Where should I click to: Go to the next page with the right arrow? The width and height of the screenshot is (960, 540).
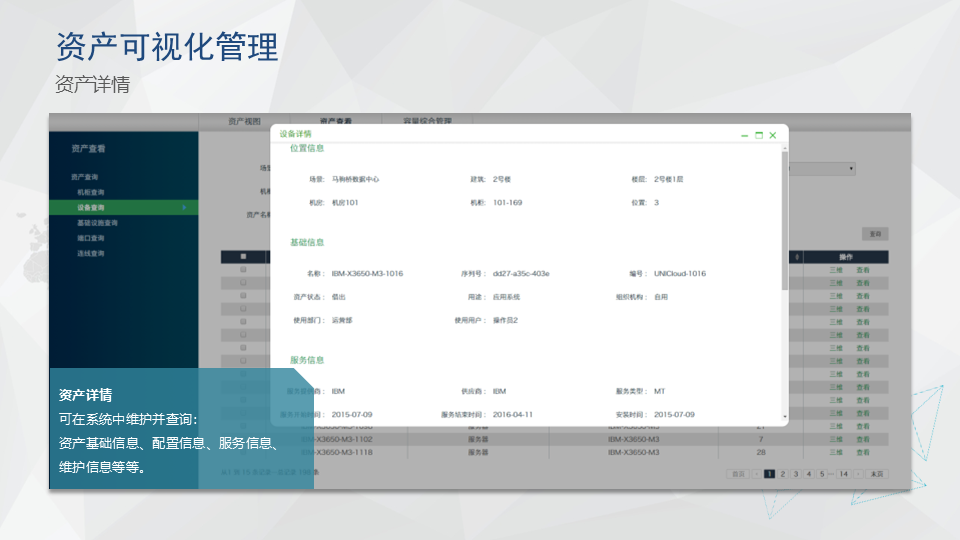click(x=858, y=474)
